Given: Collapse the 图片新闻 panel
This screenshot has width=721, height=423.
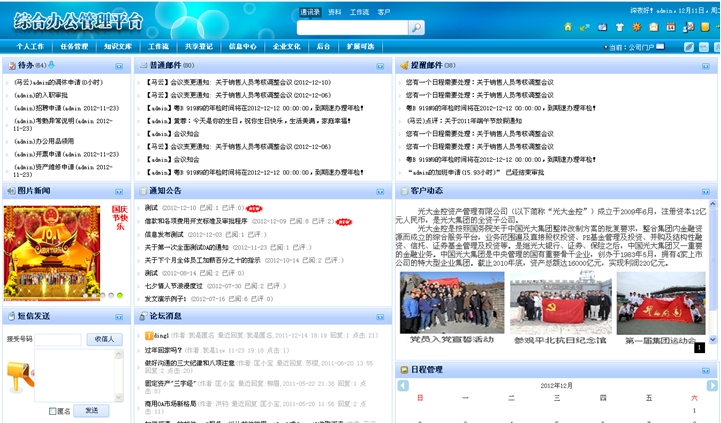Looking at the screenshot, I should click(119, 192).
